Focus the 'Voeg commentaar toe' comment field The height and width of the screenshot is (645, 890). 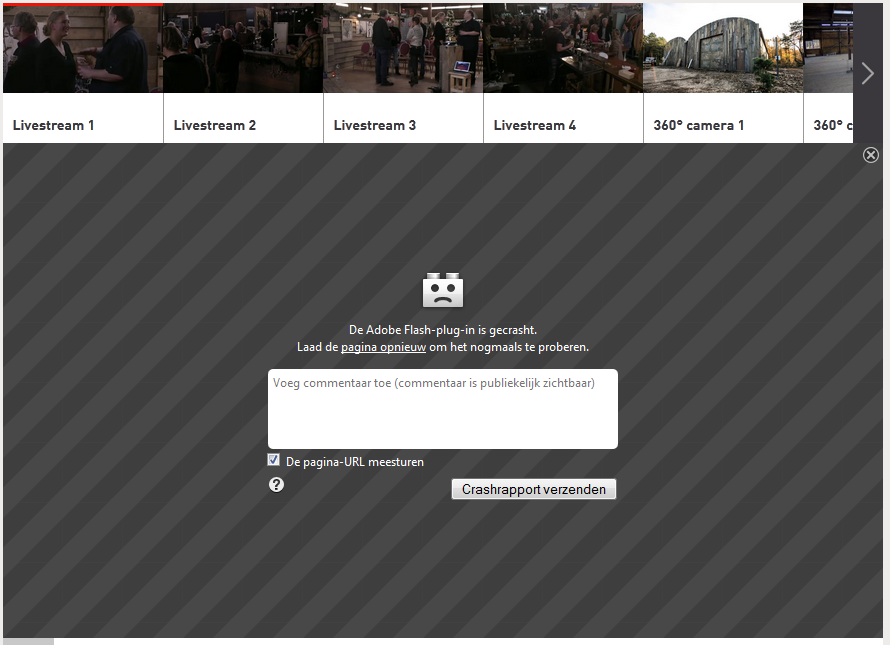tap(443, 409)
